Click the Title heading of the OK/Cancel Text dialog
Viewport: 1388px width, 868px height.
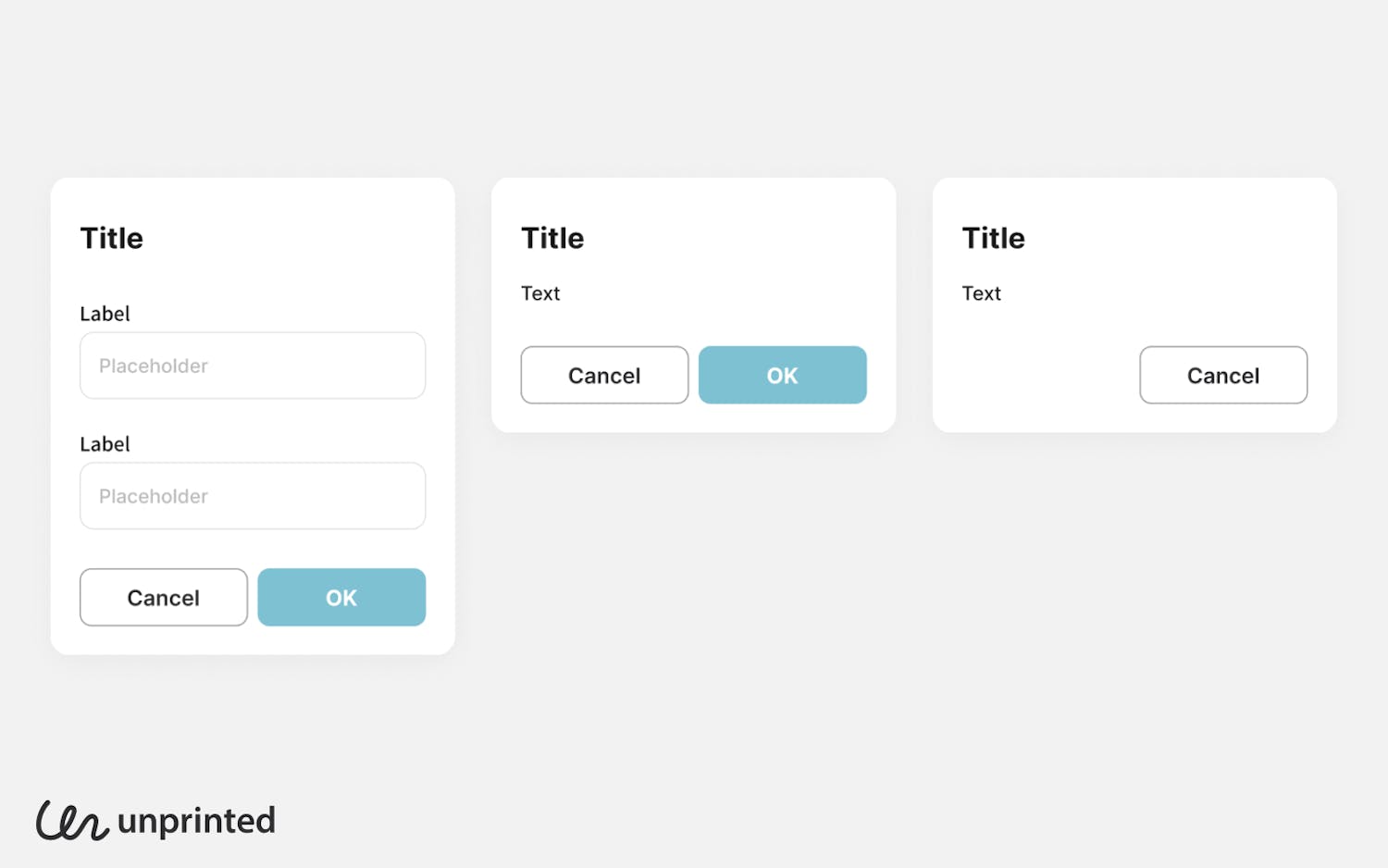pyautogui.click(x=552, y=238)
